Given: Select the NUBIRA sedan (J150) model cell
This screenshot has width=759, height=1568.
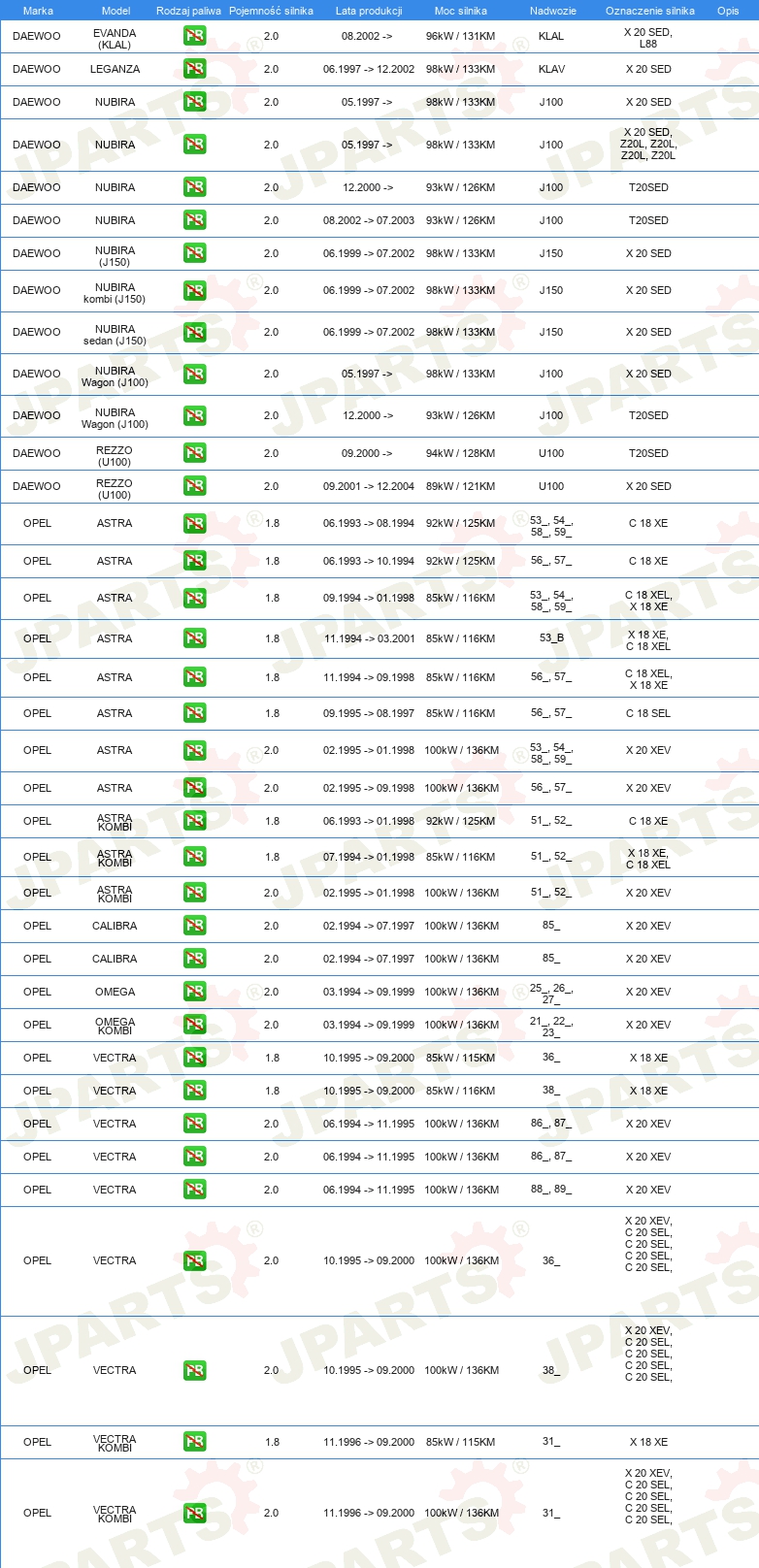Looking at the screenshot, I should tap(115, 335).
